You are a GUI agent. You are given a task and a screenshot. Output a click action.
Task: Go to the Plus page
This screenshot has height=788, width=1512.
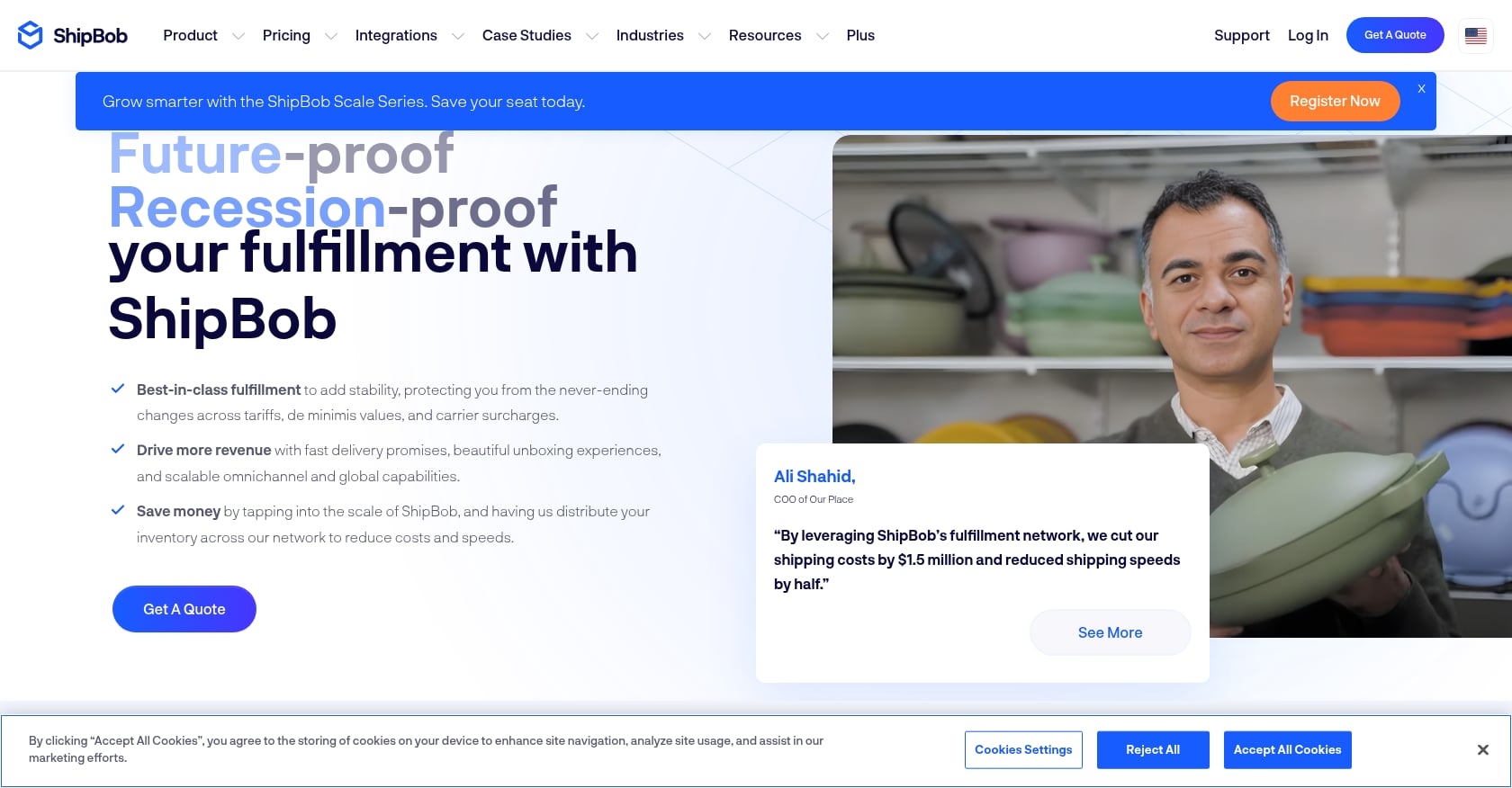coord(860,35)
